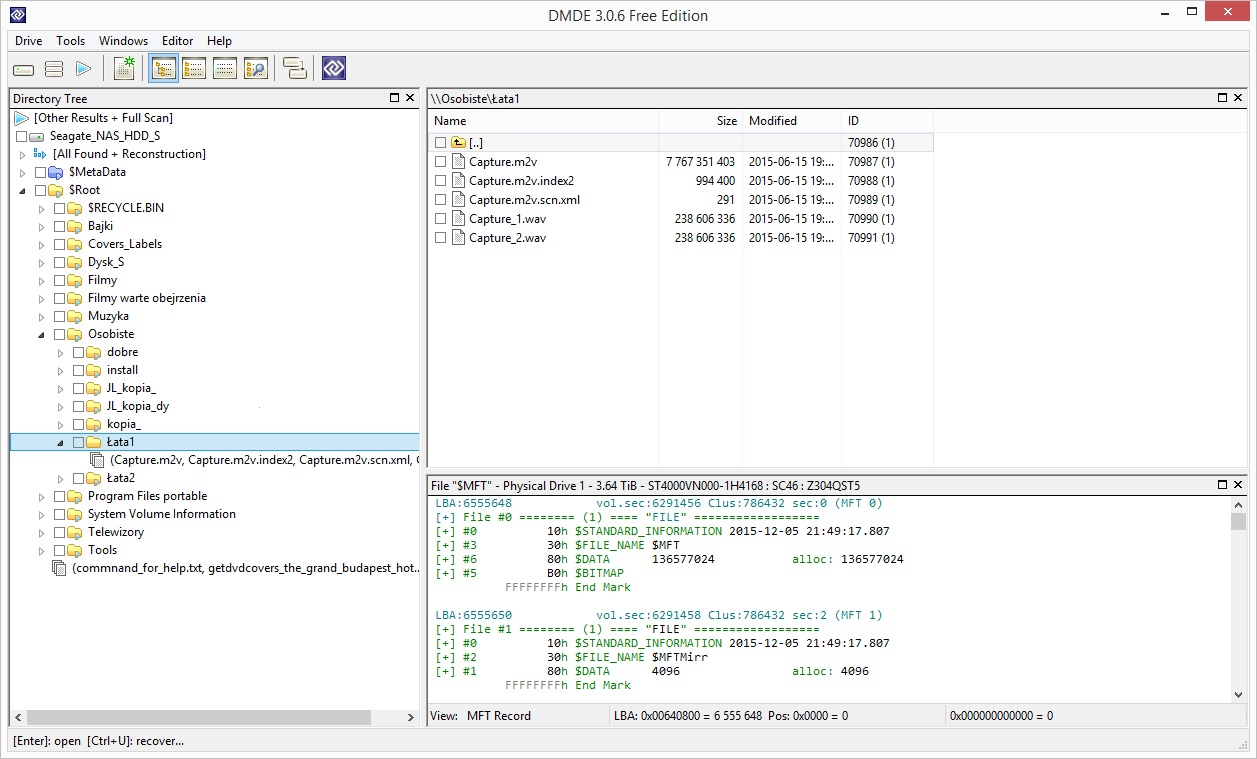Sort files by Name column header
The image size is (1257, 759).
[543, 121]
